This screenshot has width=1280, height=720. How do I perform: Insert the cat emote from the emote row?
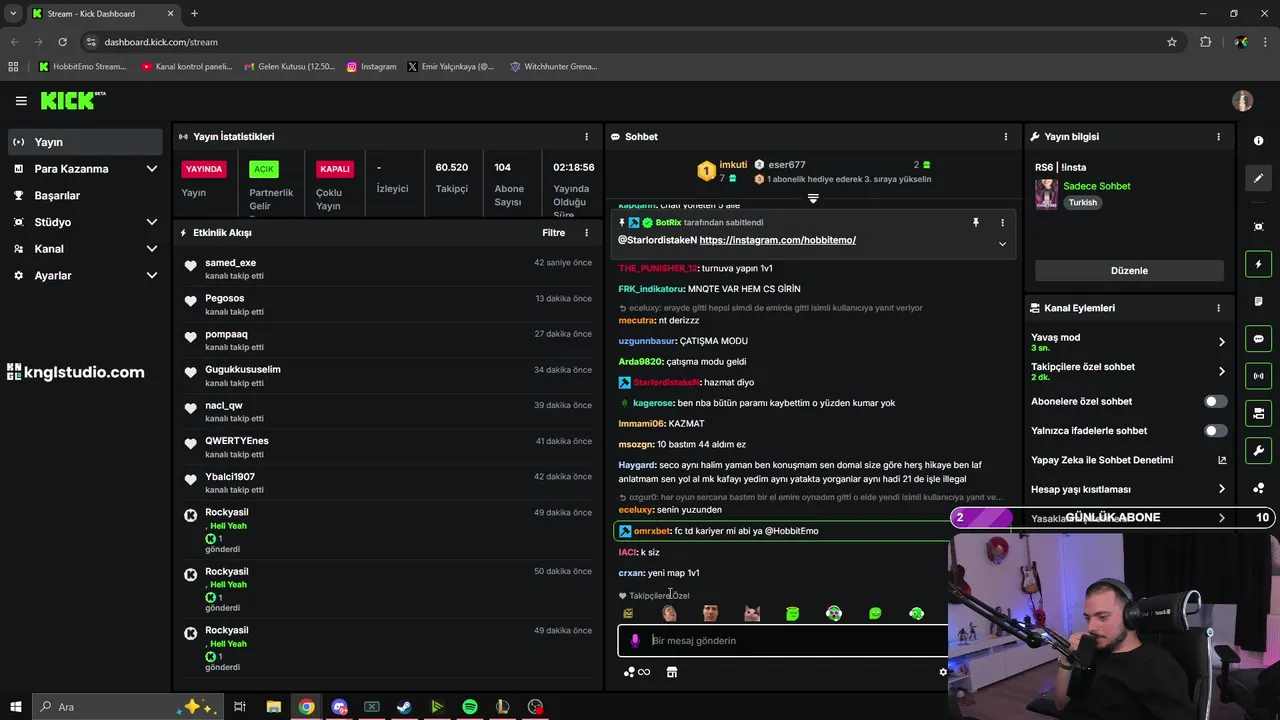pos(752,613)
